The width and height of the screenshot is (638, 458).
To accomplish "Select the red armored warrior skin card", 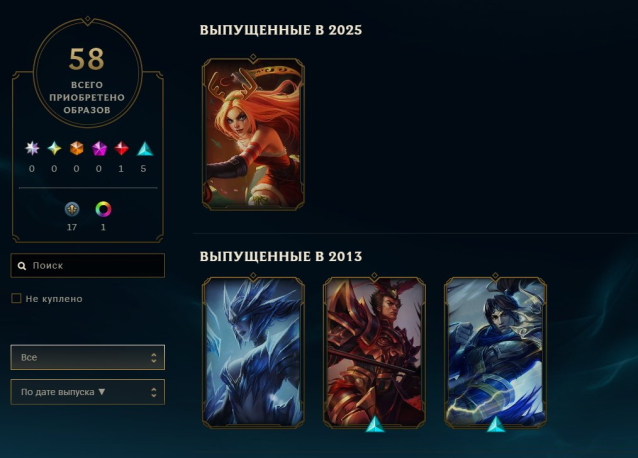I will (x=374, y=352).
